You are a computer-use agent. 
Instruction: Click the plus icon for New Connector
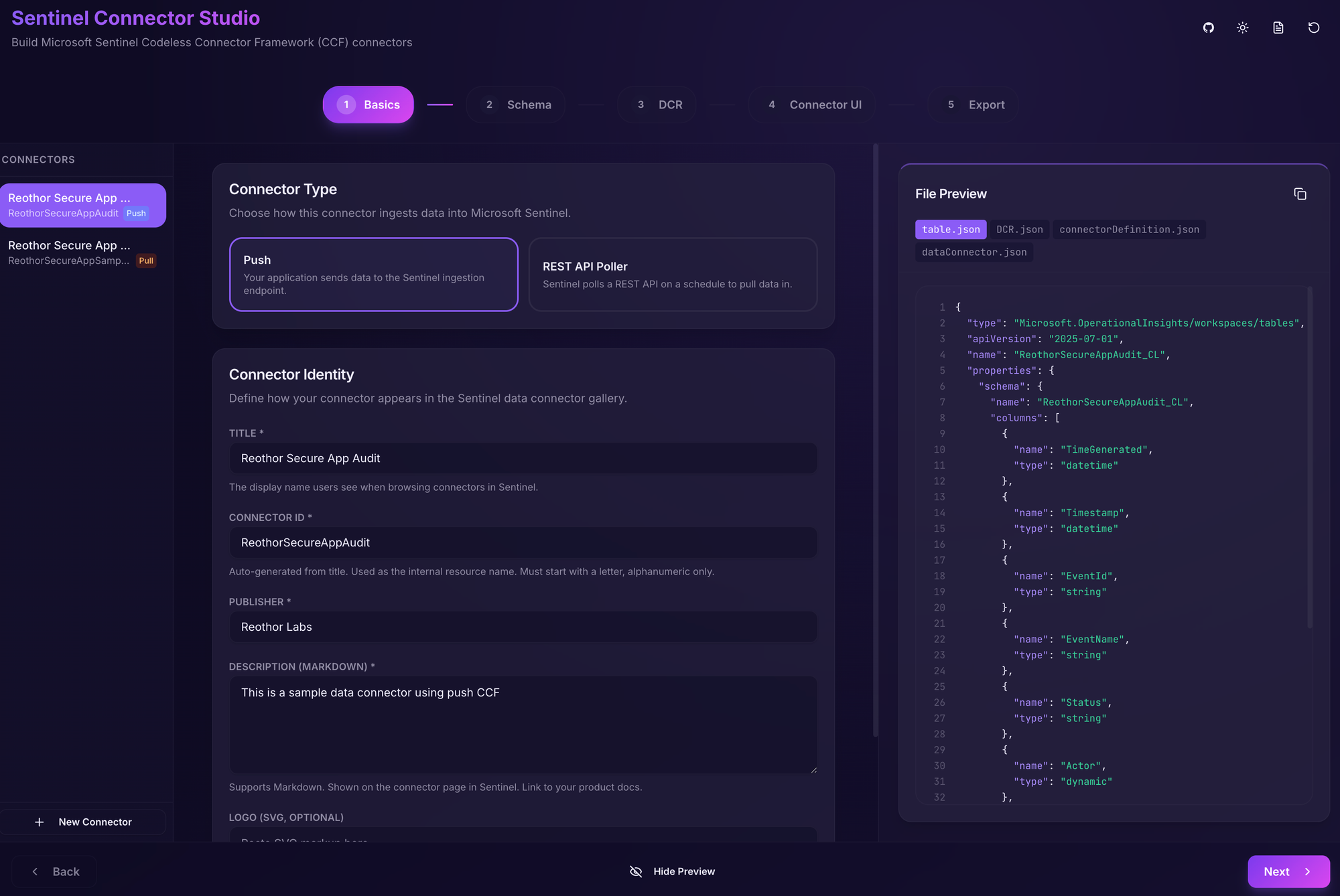pos(40,822)
